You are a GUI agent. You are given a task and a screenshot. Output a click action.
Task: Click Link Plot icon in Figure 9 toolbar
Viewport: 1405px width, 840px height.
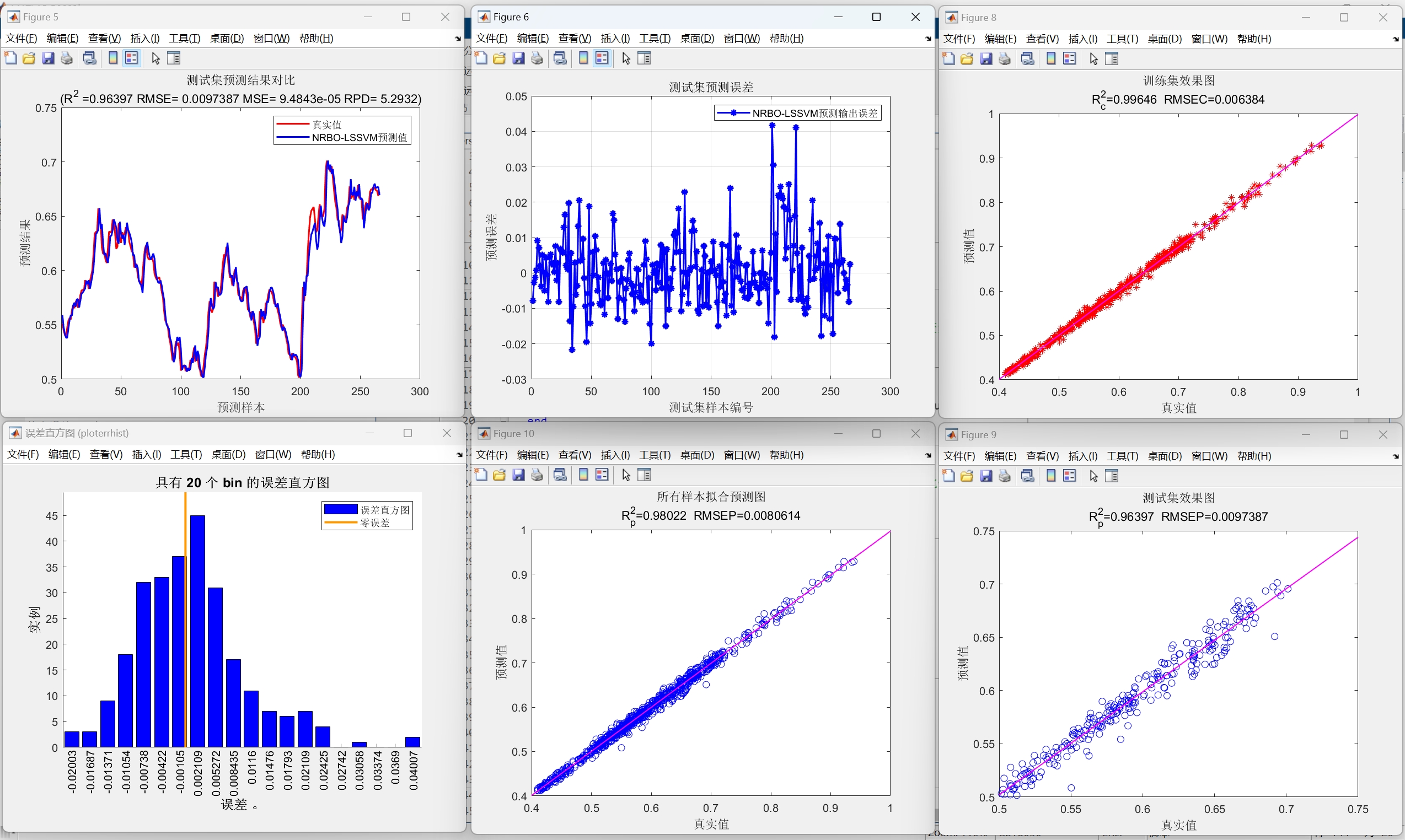pyautogui.click(x=1027, y=476)
